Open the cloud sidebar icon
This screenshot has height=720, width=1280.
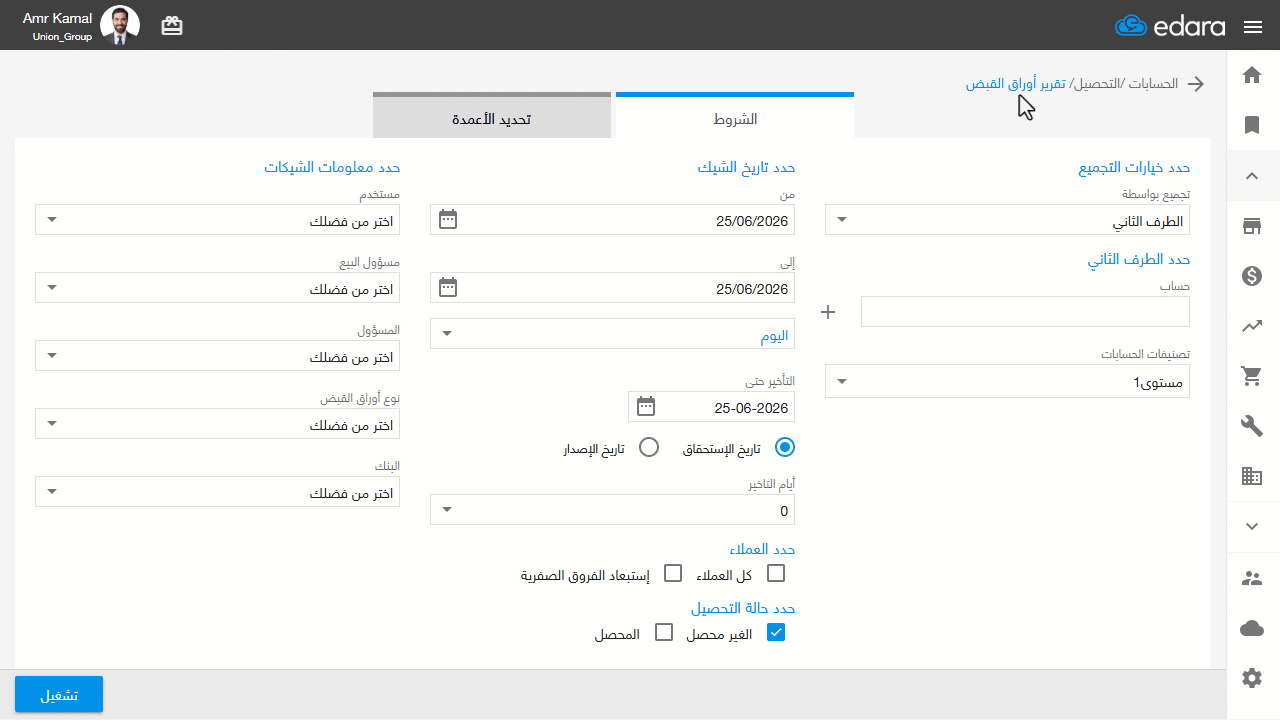[1251, 628]
